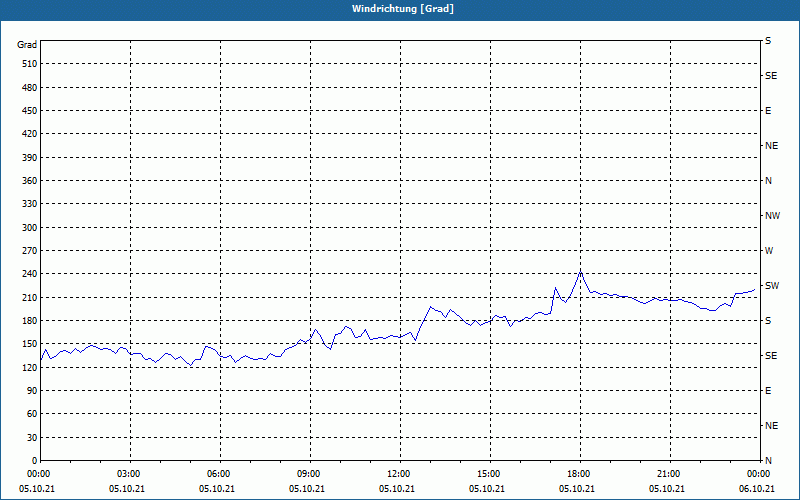Click the 12:00 time axis label
800x500 pixels.
tap(400, 473)
